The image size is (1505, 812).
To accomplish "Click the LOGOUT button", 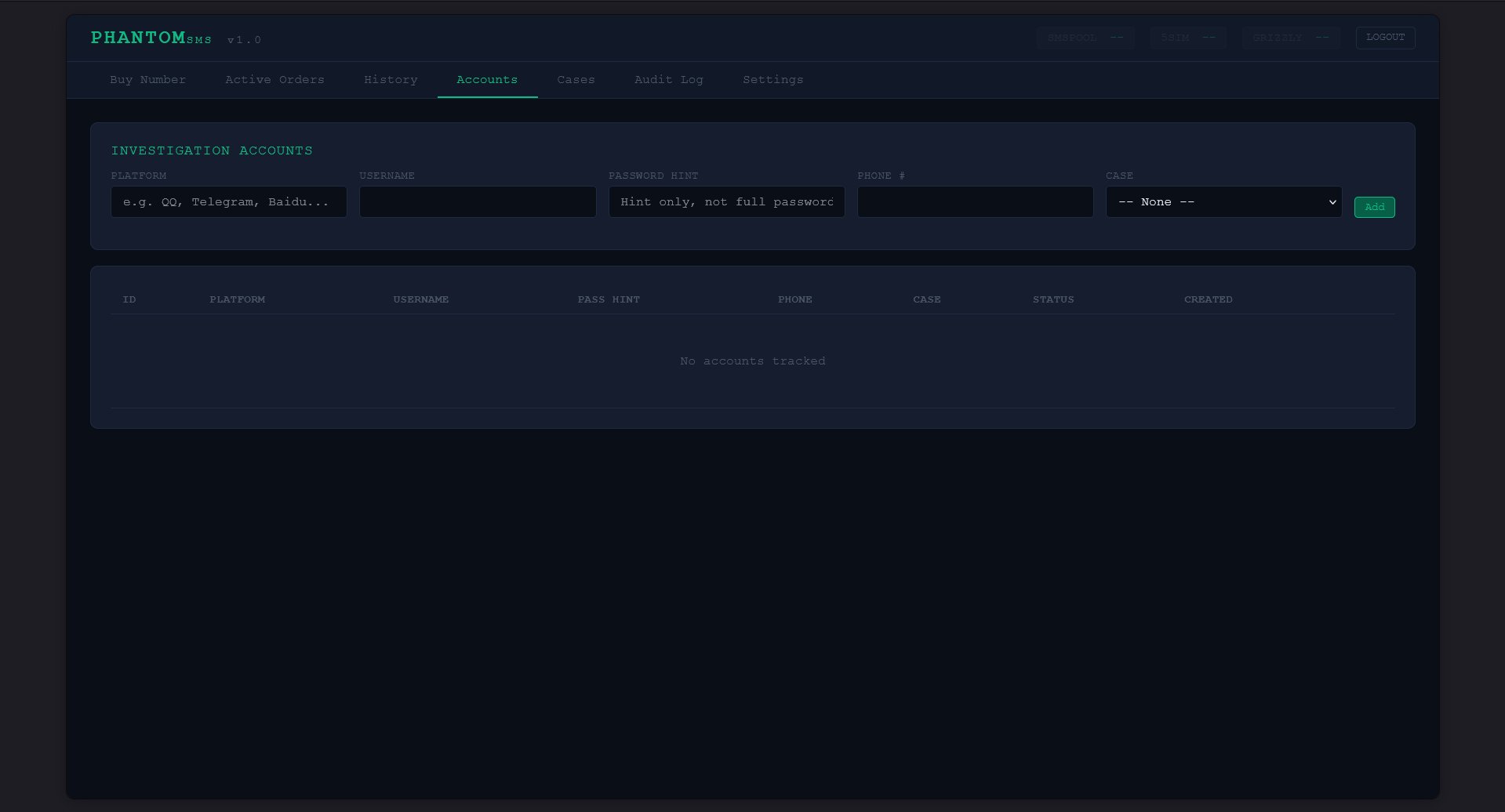I will tap(1385, 38).
